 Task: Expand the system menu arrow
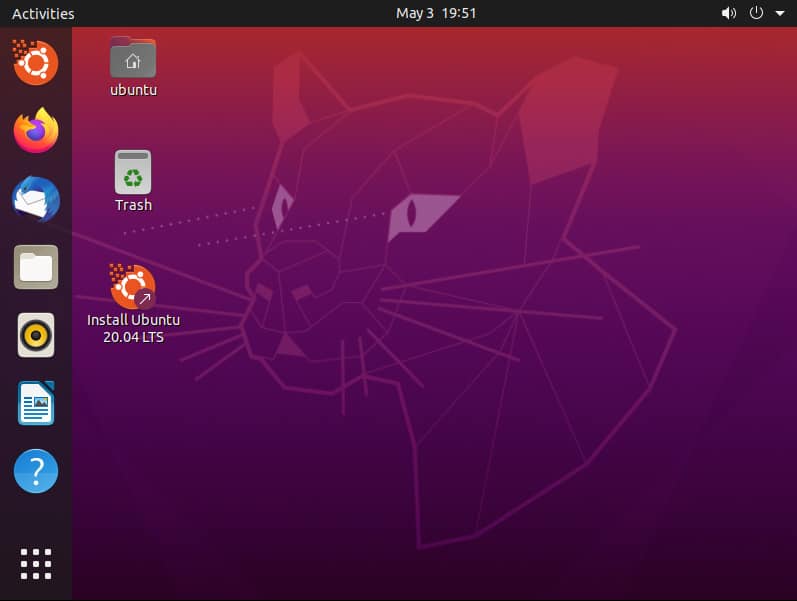pos(780,13)
